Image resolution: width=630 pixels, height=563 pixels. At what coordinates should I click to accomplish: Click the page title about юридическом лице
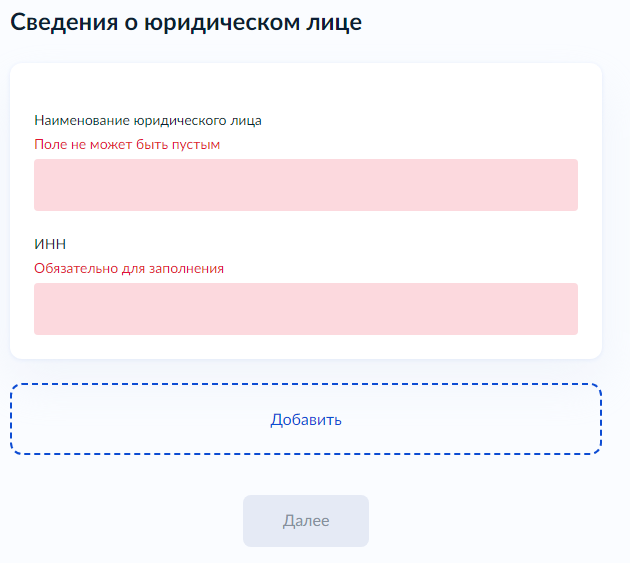tap(186, 22)
